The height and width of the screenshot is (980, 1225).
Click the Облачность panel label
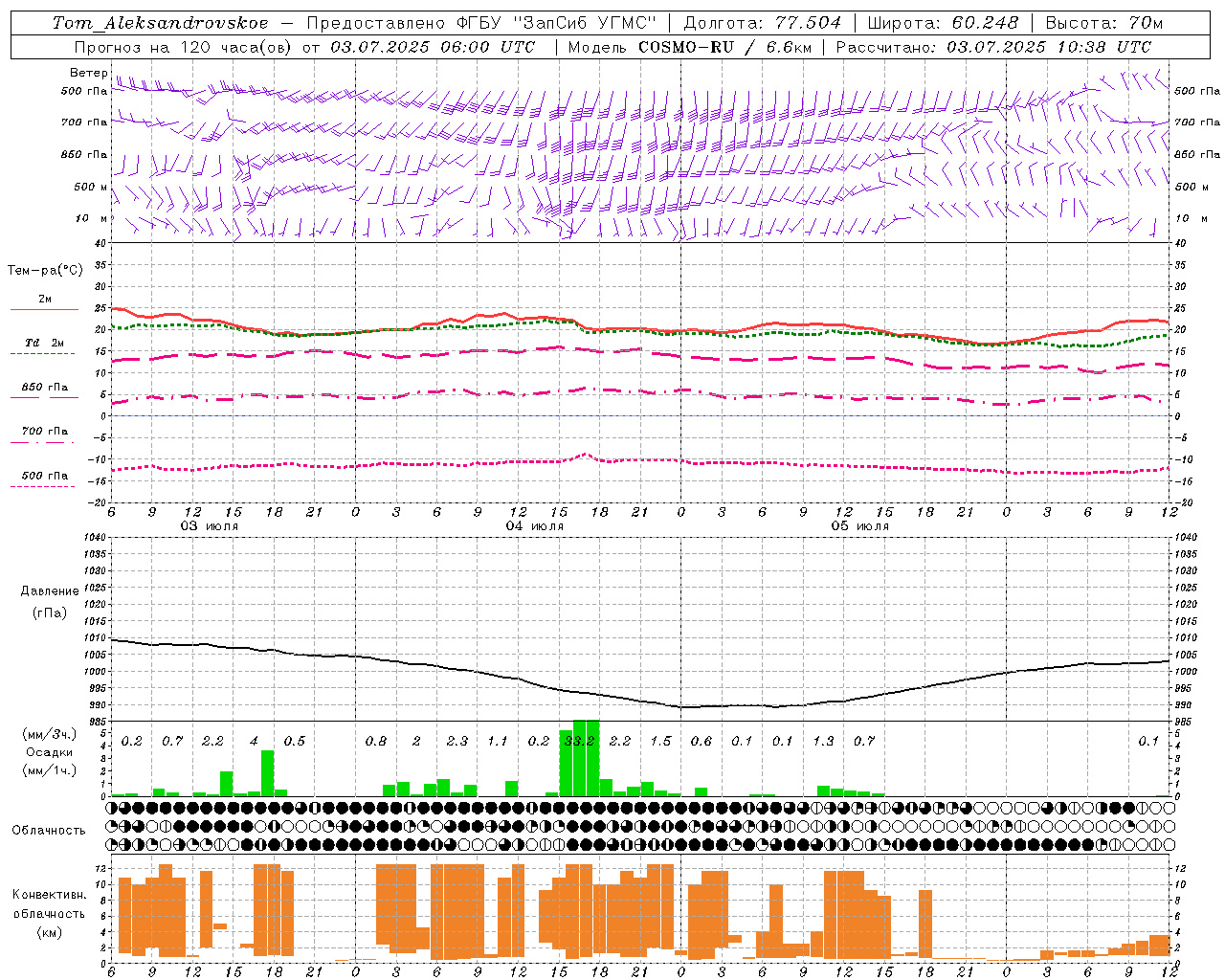(x=49, y=831)
